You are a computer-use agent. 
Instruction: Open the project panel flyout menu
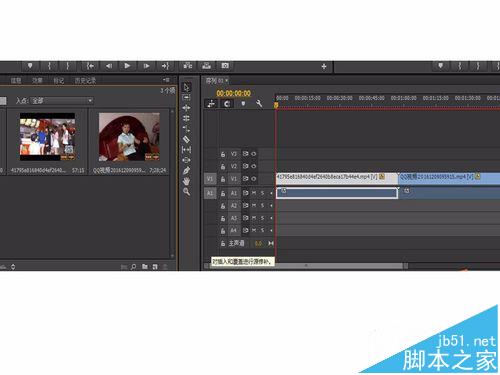pos(166,80)
